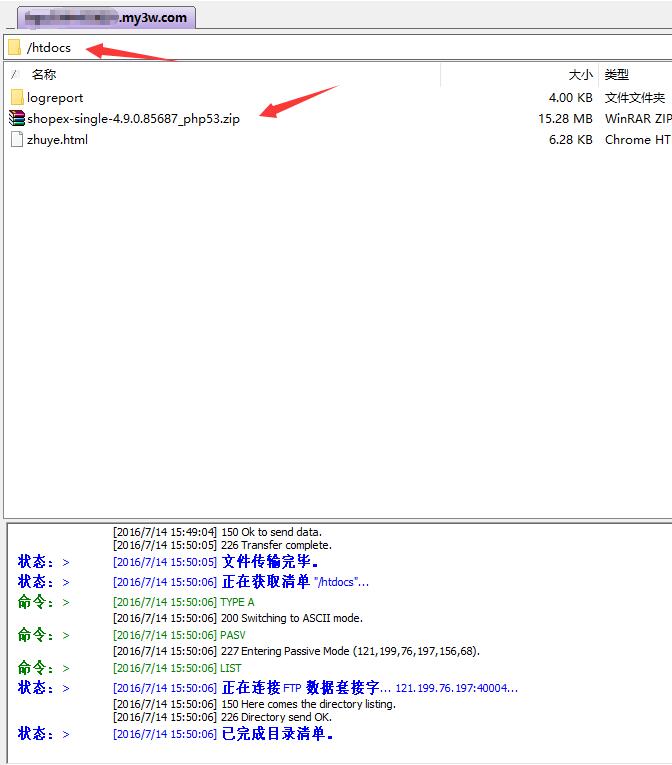672x765 pixels.
Task: Select shopex-single-4.9.0.85687_php53.zip file name
Action: pos(133,119)
